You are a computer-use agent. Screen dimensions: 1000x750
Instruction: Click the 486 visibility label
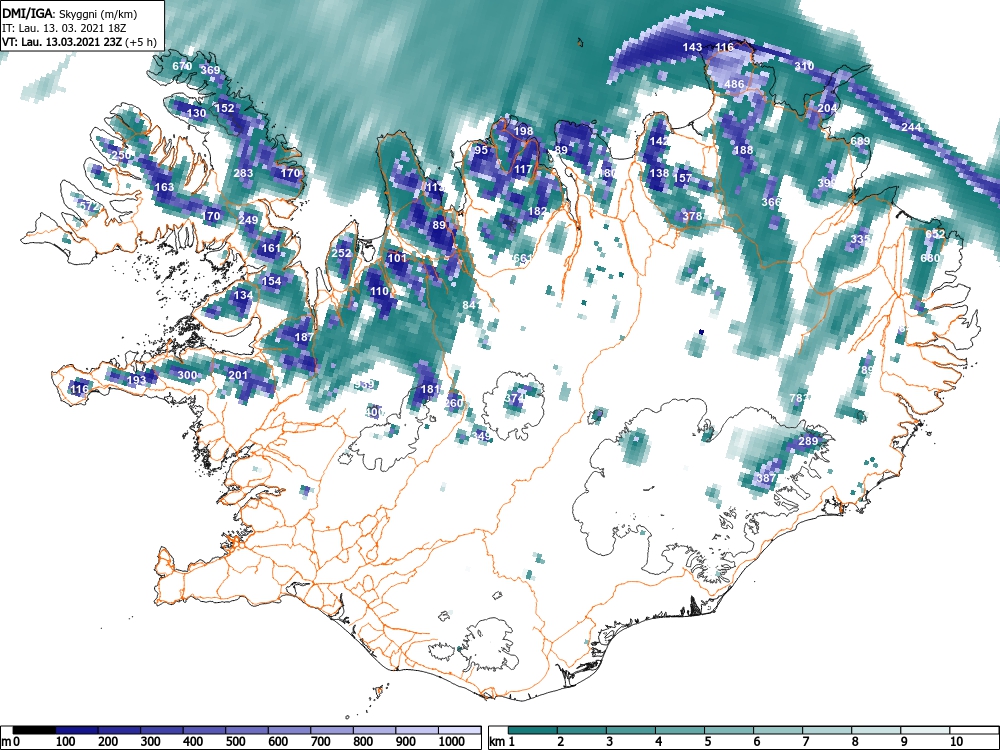734,84
